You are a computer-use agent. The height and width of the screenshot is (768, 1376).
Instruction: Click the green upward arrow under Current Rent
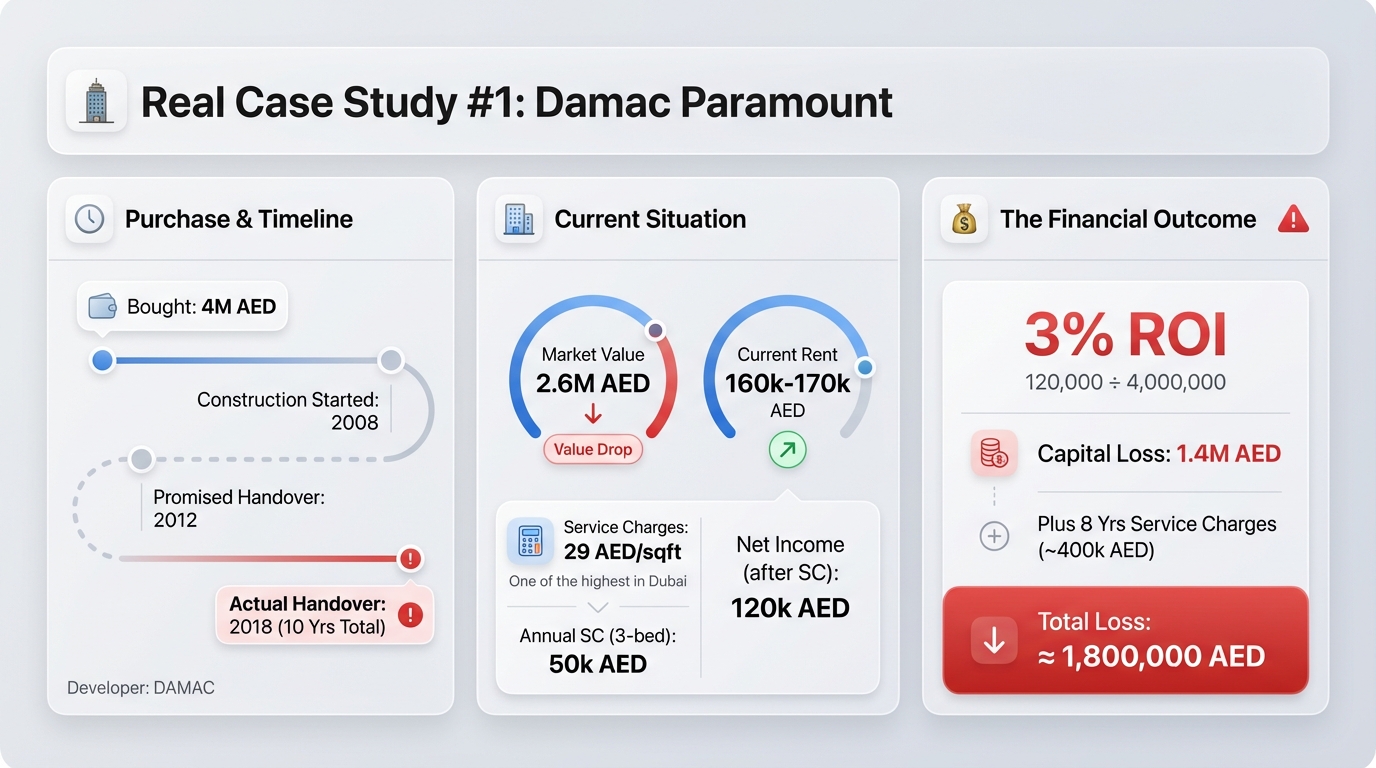787,451
